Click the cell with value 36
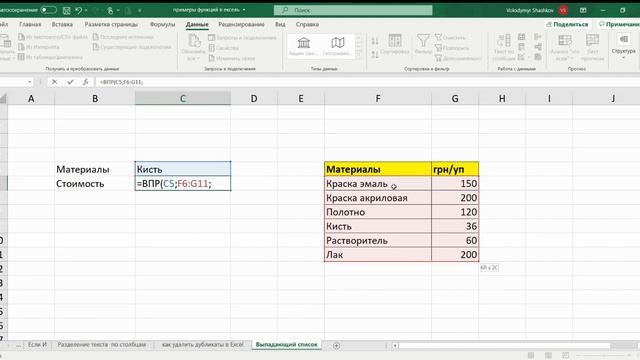The image size is (640, 360). (x=455, y=226)
